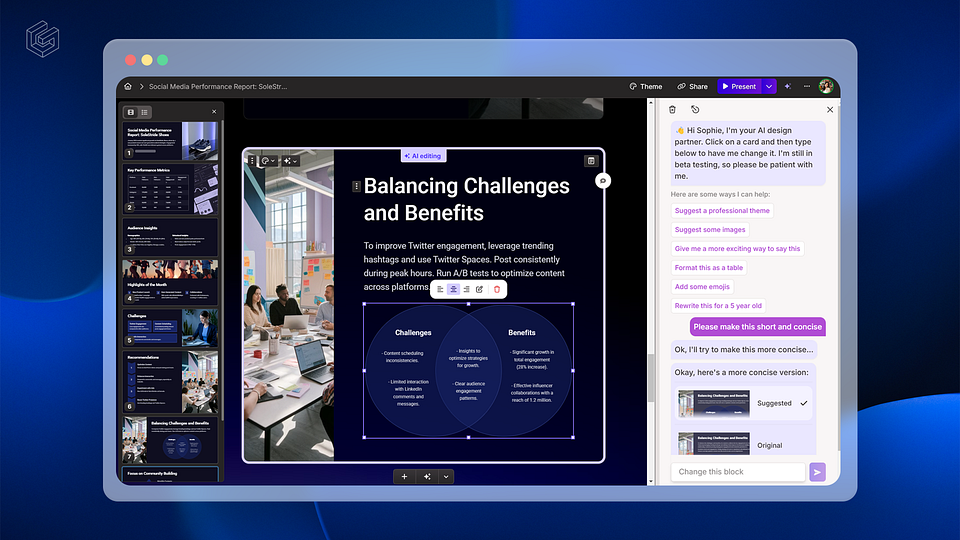Close the slide sidebar panel
The image size is (960, 540).
pyautogui.click(x=214, y=111)
